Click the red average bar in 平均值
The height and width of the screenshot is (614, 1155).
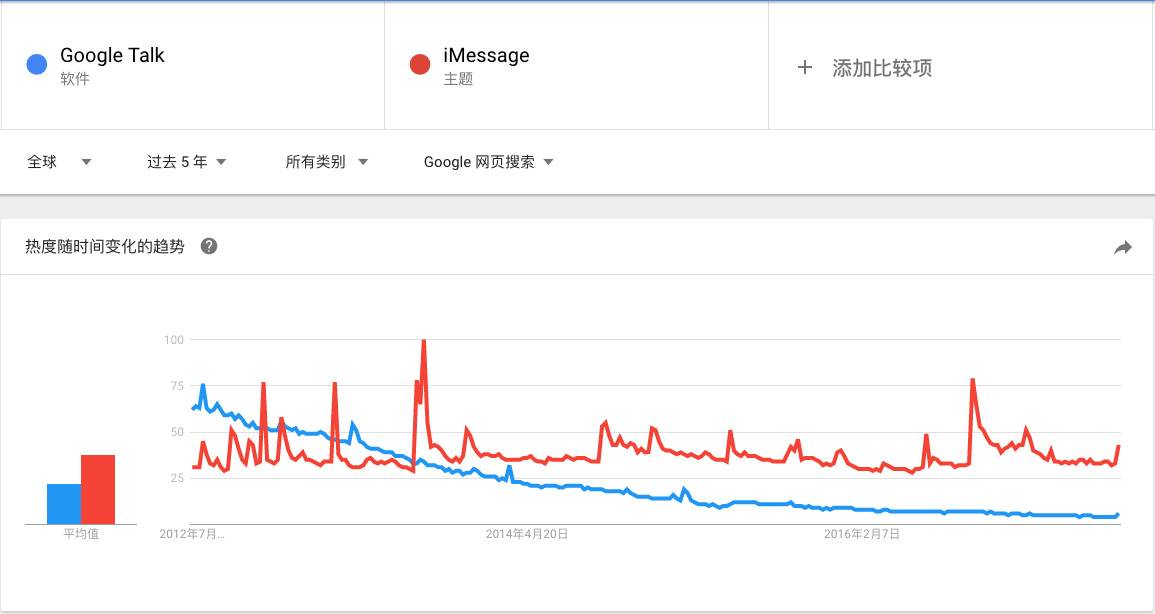98,490
